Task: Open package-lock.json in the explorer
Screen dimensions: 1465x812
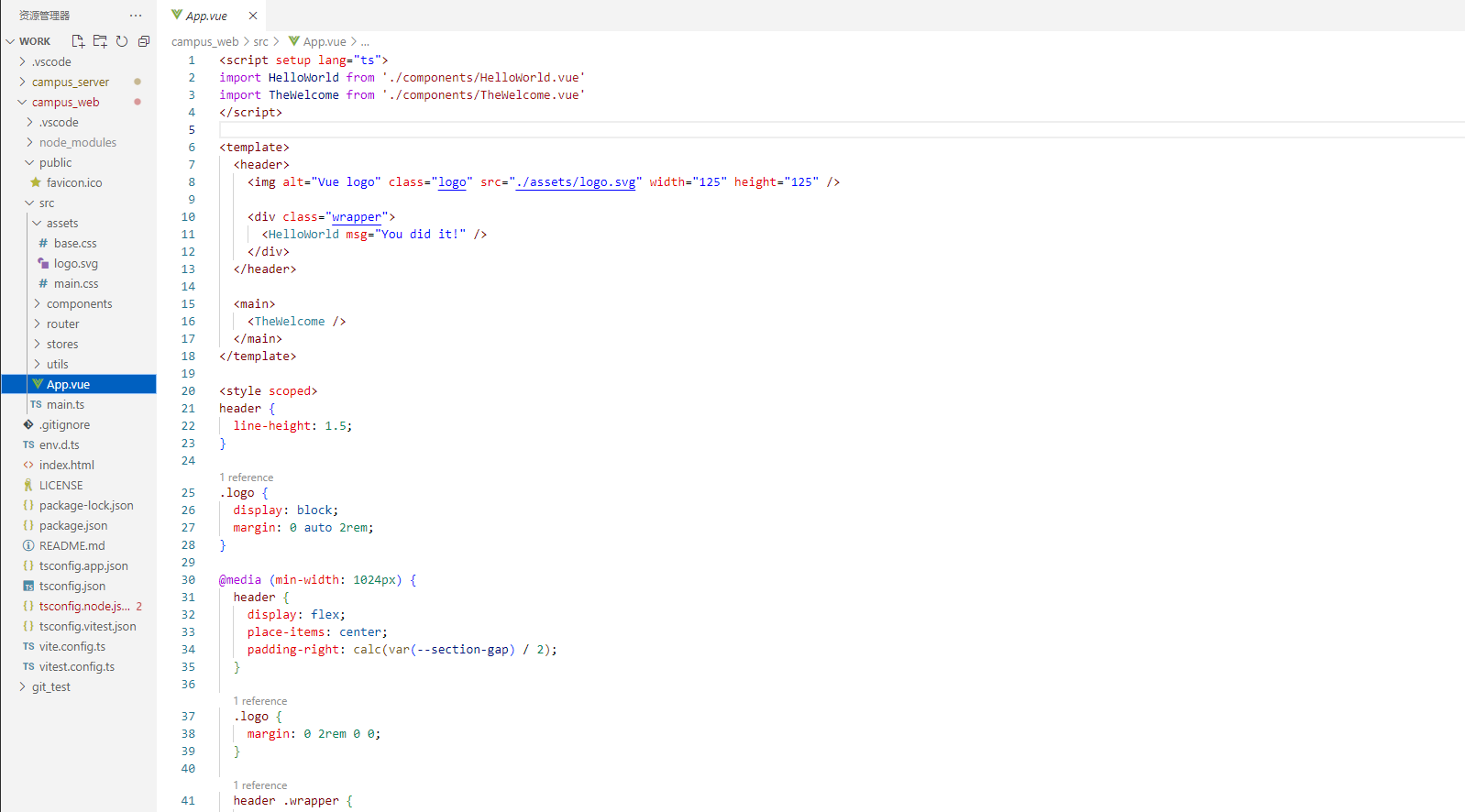Action: [x=86, y=506]
